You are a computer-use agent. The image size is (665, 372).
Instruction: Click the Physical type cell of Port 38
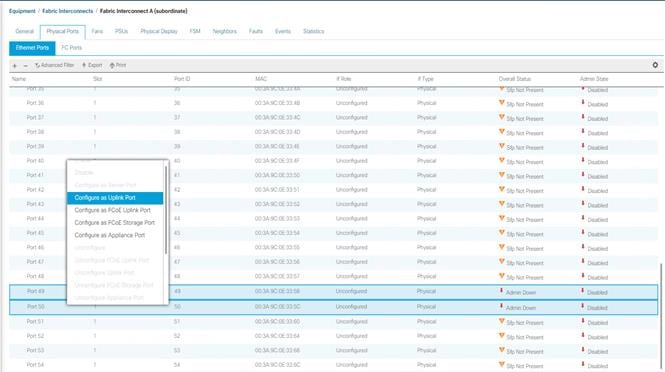click(427, 132)
